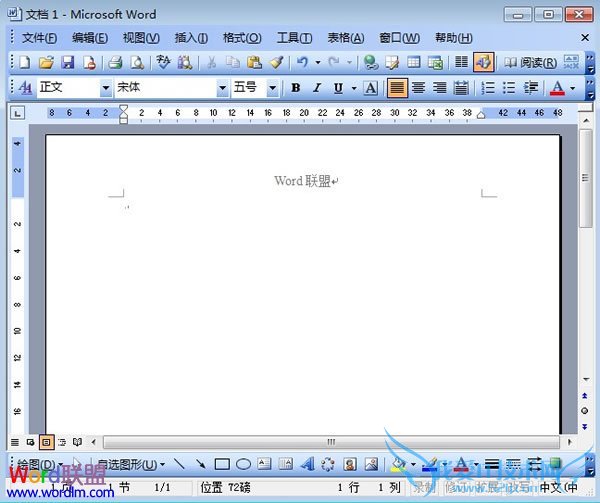Insert a diagram or organization chart

pyautogui.click(x=328, y=464)
